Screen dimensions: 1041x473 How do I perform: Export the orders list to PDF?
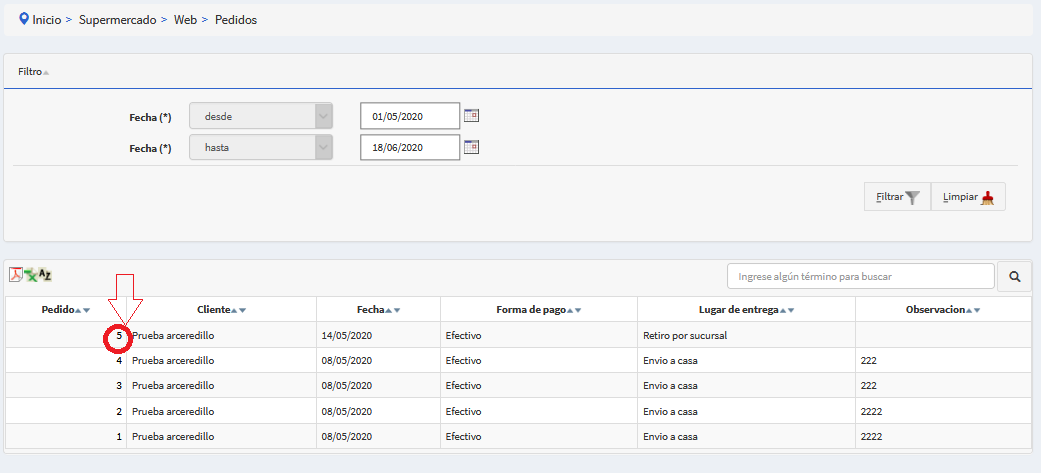(x=15, y=275)
